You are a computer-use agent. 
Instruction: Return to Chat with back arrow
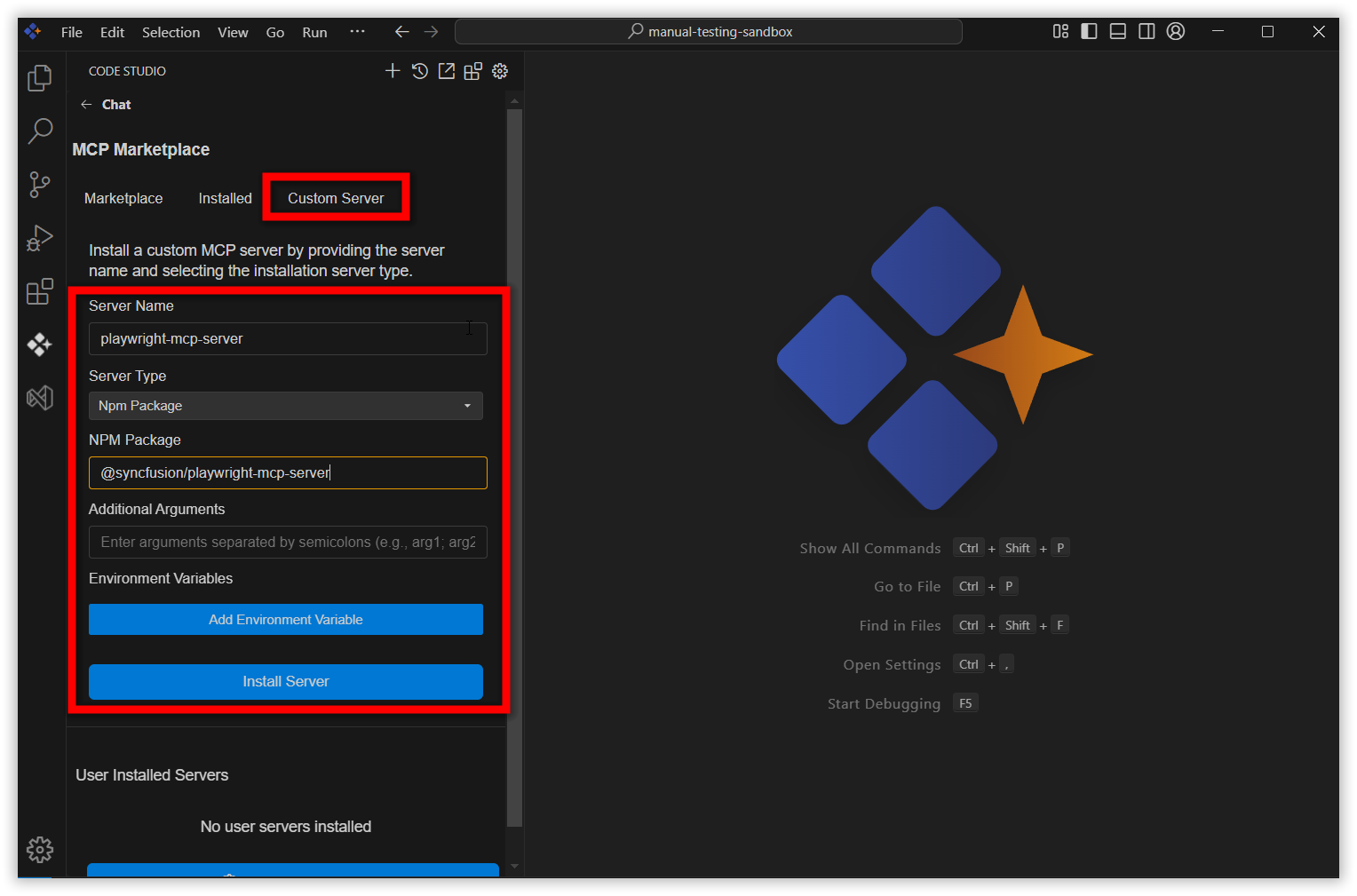click(86, 105)
